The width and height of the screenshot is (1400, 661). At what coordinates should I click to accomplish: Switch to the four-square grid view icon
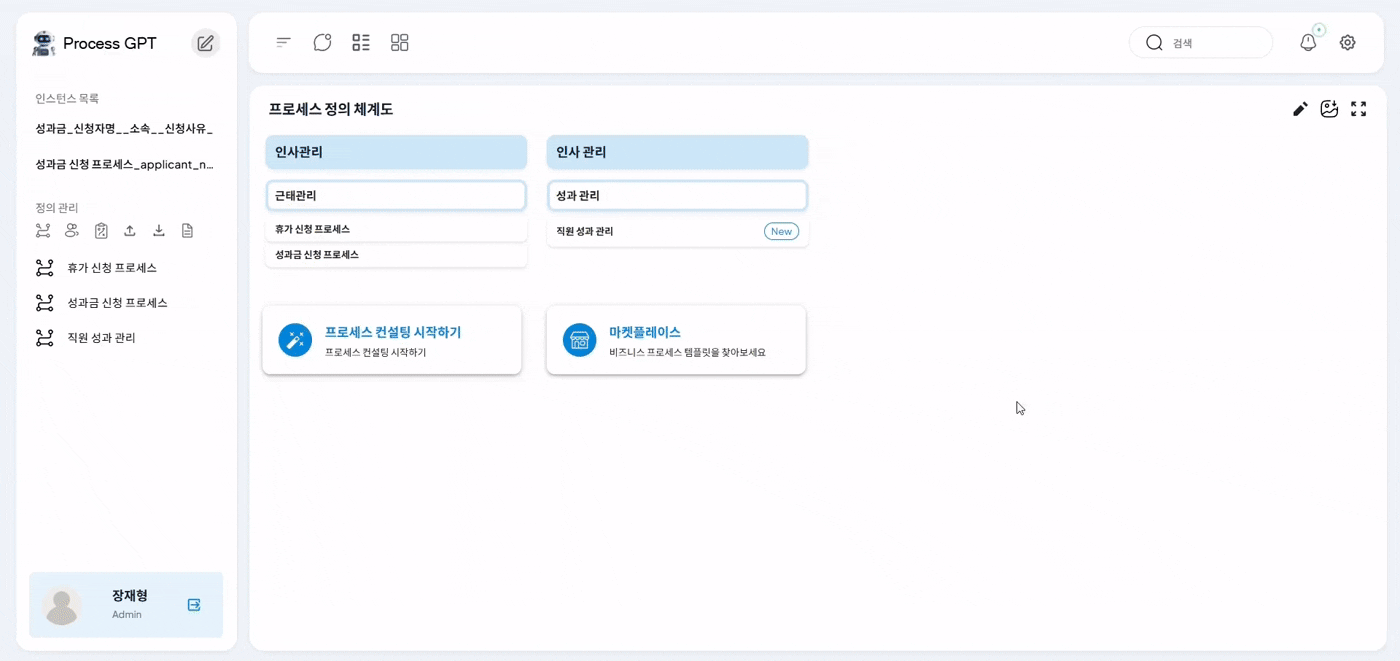pyautogui.click(x=400, y=42)
